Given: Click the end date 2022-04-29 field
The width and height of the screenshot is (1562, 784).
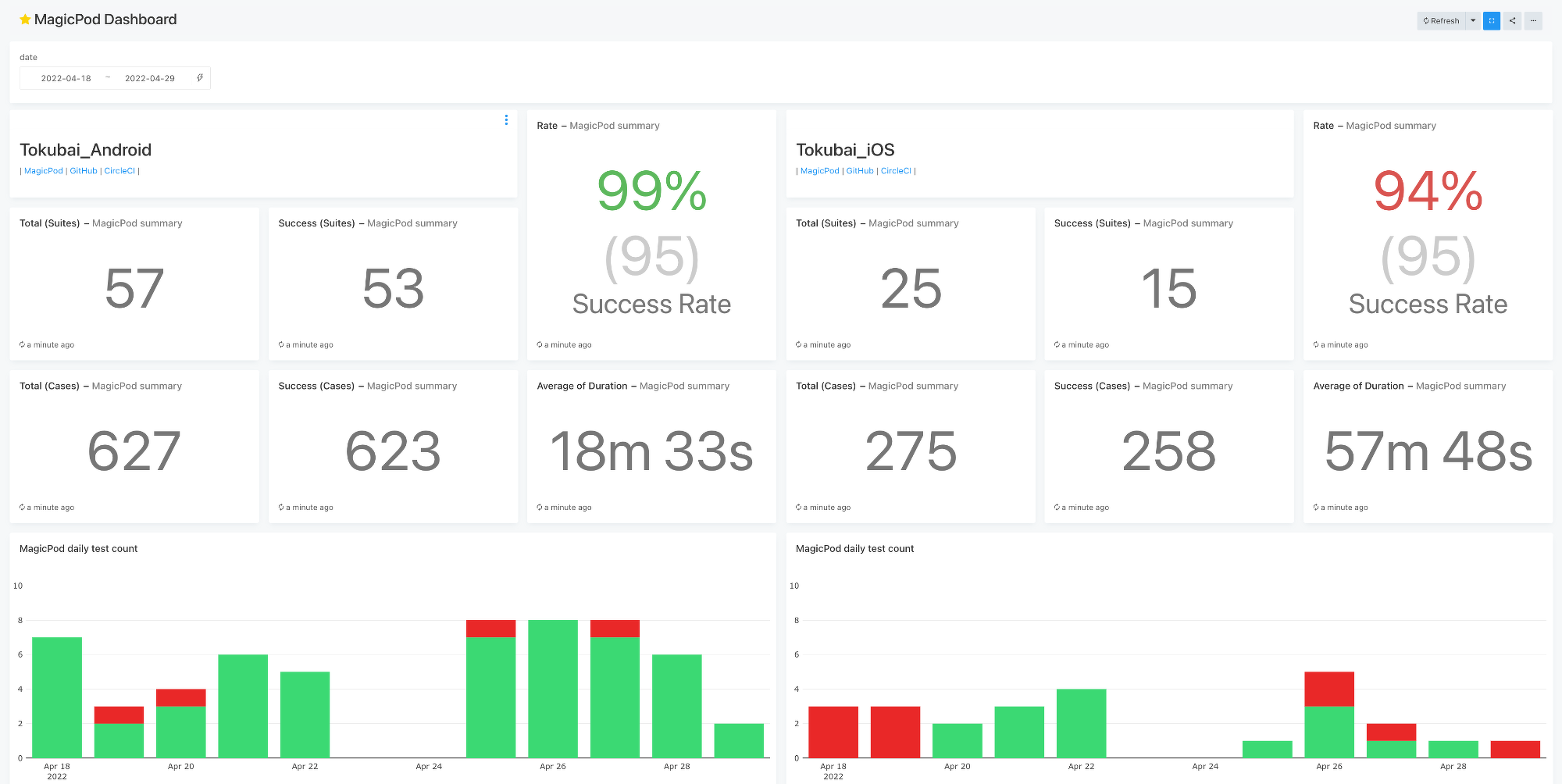Looking at the screenshot, I should click(x=150, y=78).
